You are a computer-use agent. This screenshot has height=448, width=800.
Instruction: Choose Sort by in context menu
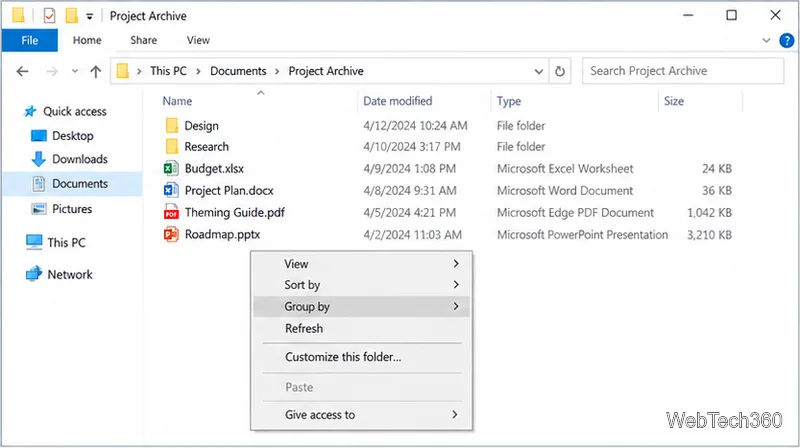tap(361, 285)
